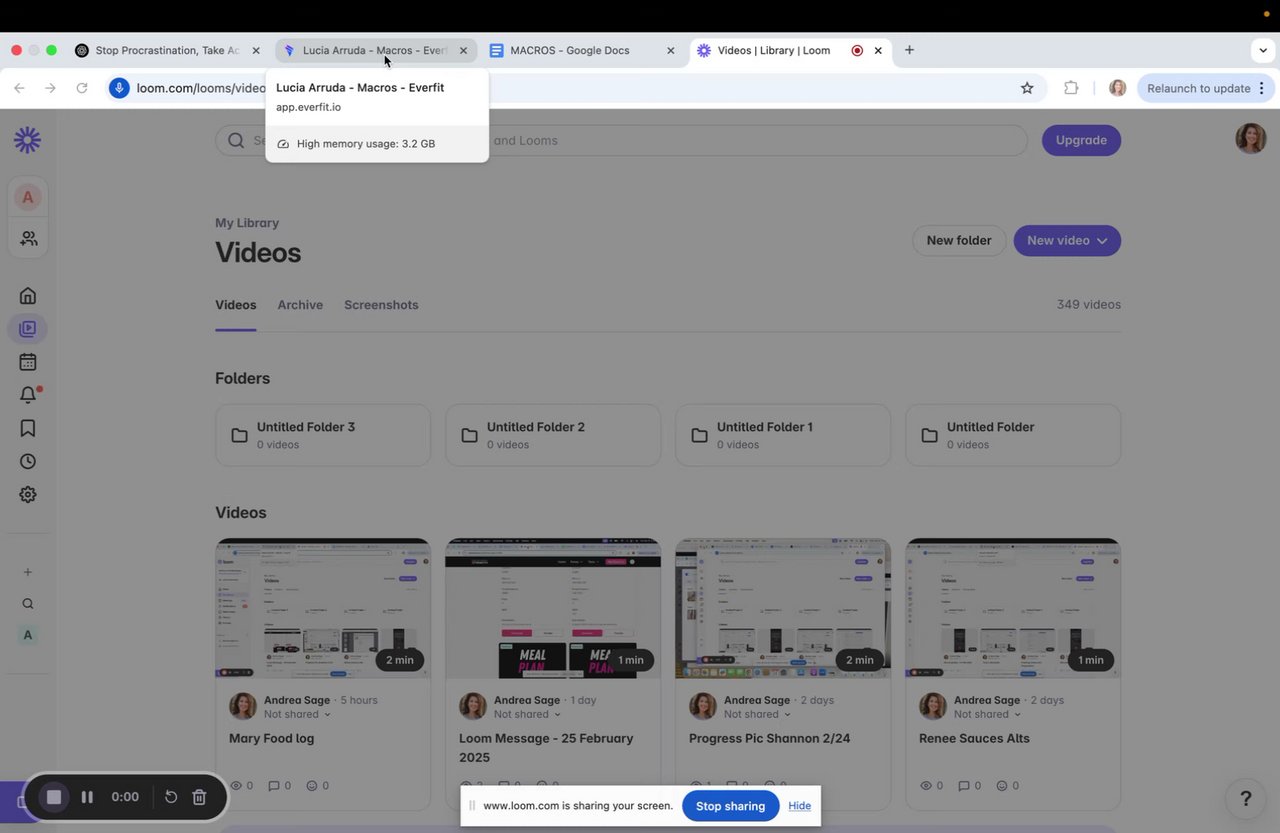Open Untitled Folder 1

783,435
